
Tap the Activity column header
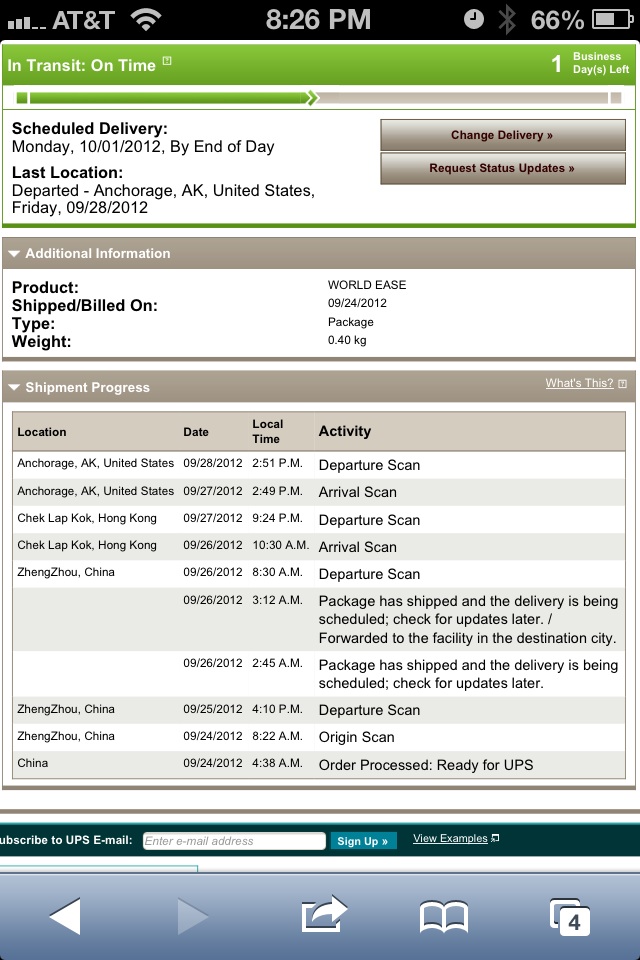click(345, 431)
